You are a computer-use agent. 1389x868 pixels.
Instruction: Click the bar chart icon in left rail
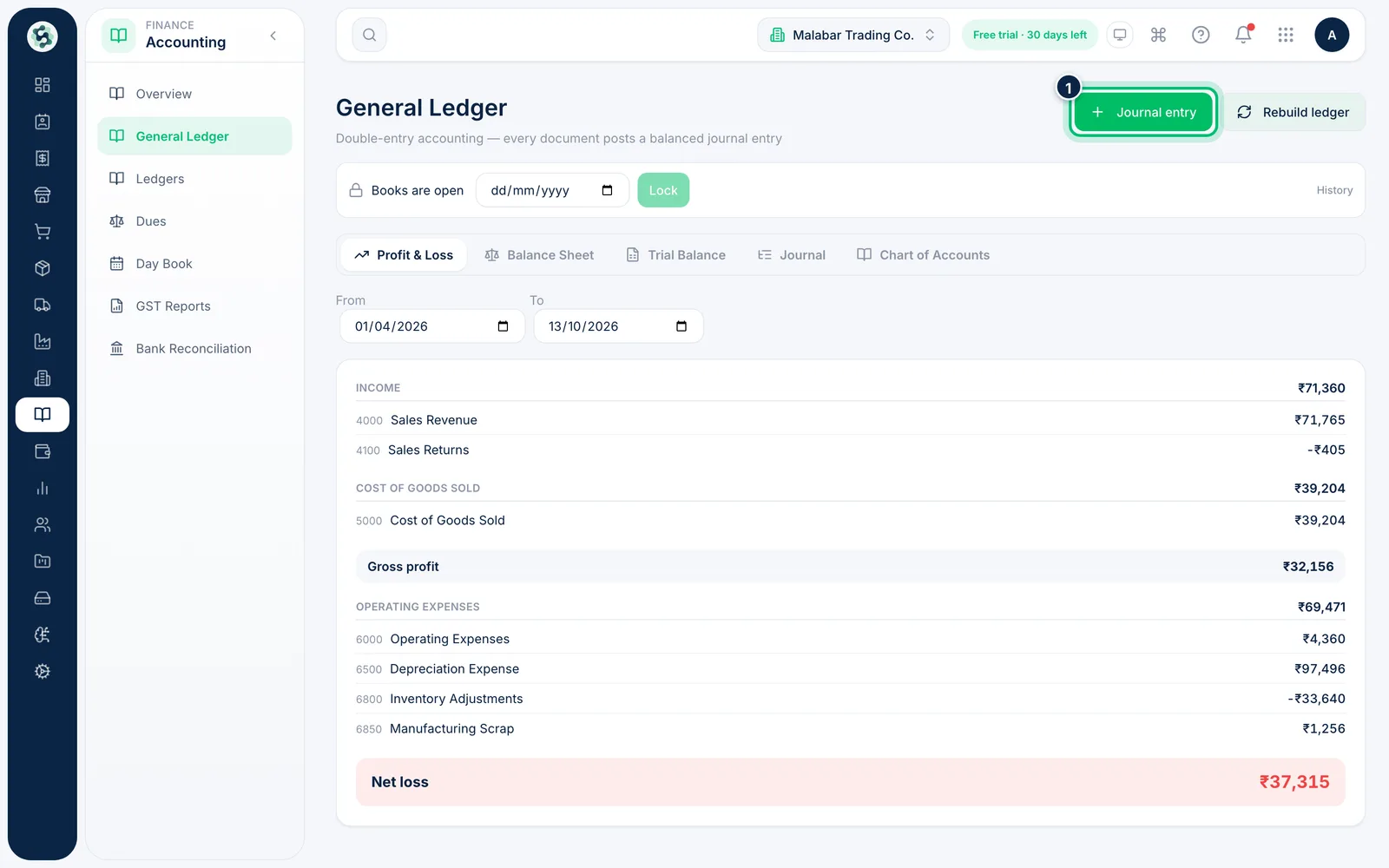(x=42, y=488)
